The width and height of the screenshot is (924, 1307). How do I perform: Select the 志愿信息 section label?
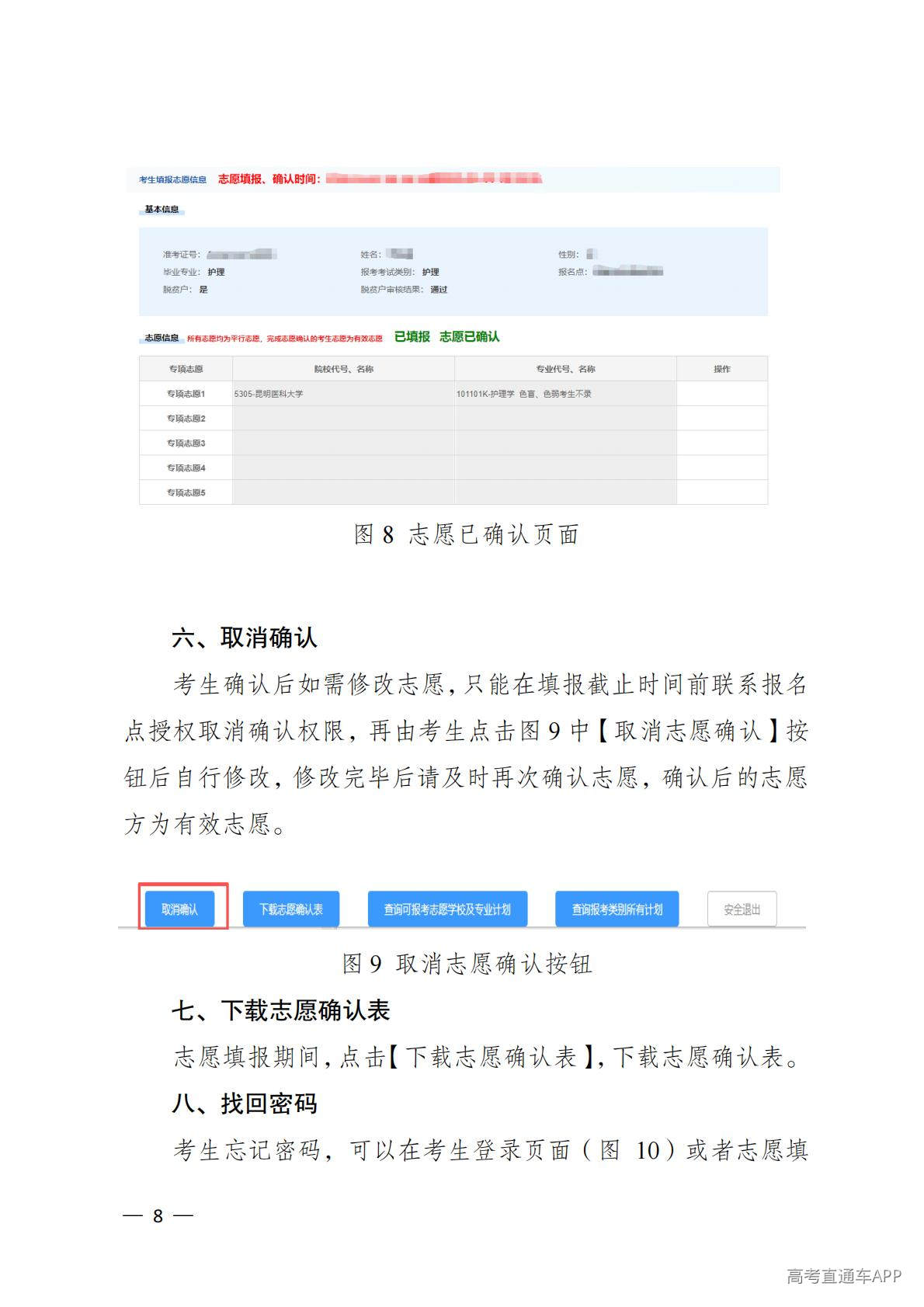point(162,338)
